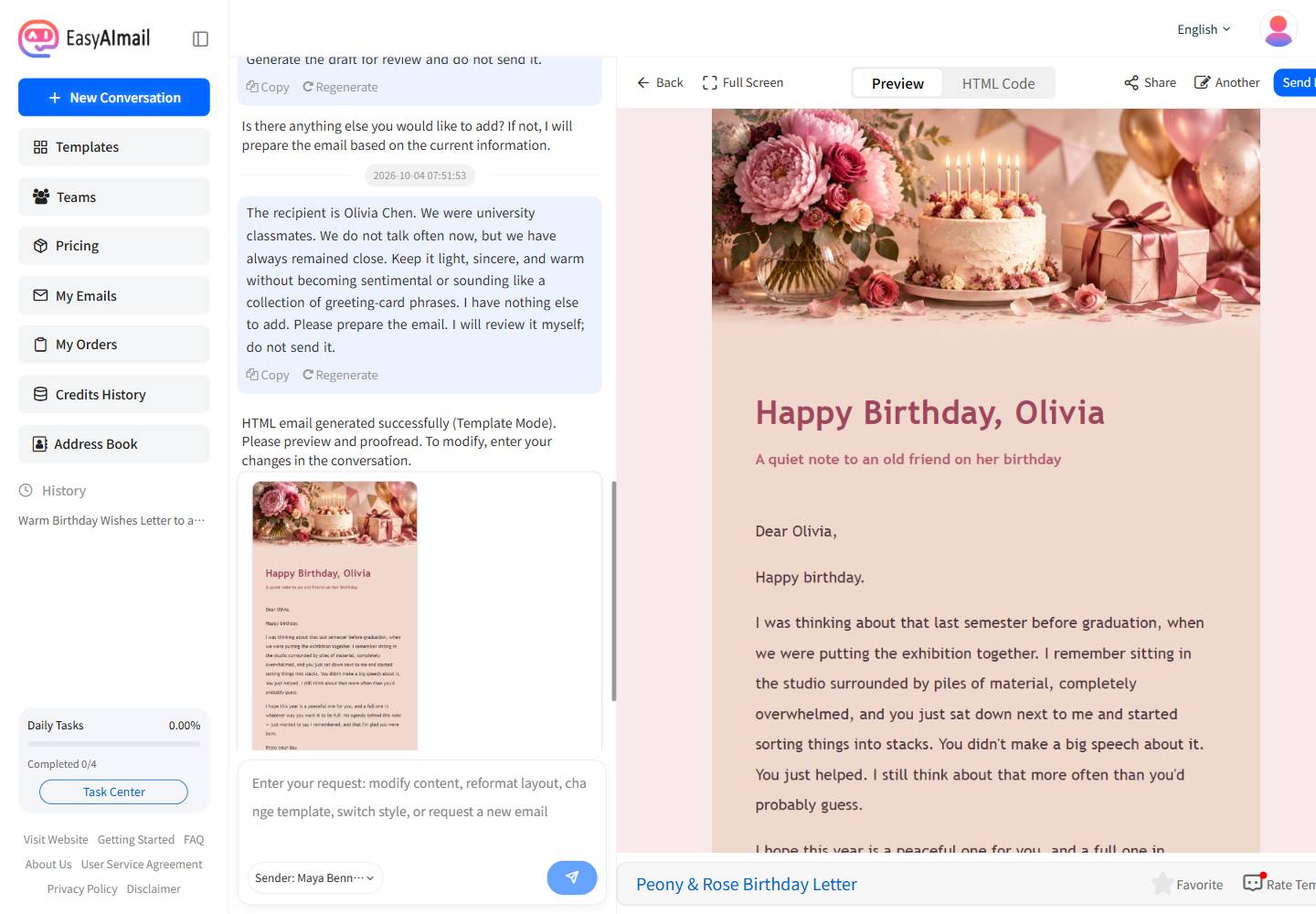Click Regenerate under the 'do not send it' draft message
This screenshot has height=914, width=1316.
click(340, 87)
